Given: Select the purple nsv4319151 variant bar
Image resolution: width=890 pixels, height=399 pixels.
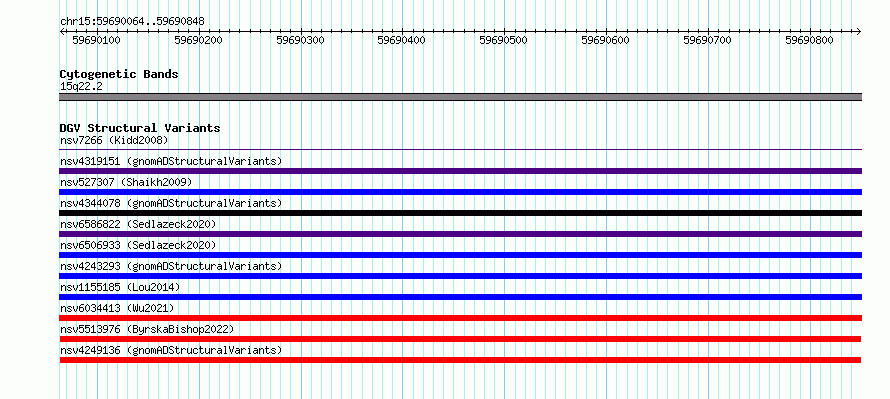Looking at the screenshot, I should [460, 171].
